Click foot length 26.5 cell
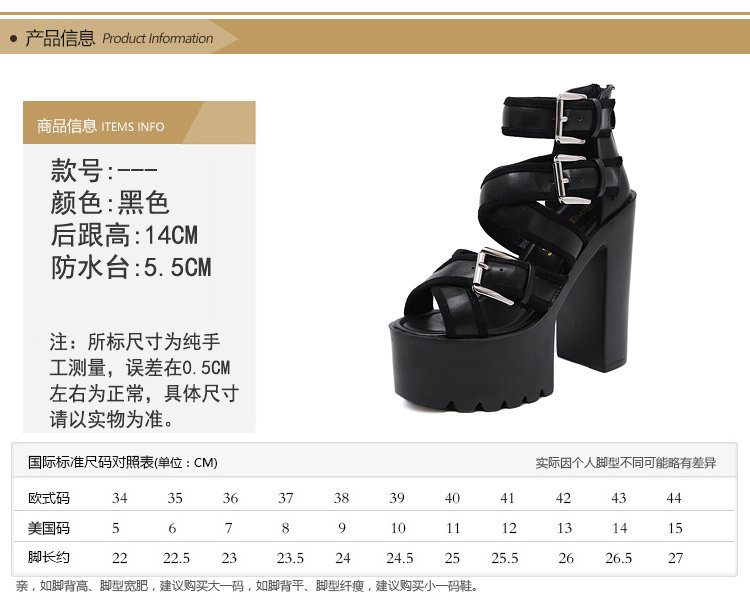Viewport: 750px width, 604px height. coord(618,558)
